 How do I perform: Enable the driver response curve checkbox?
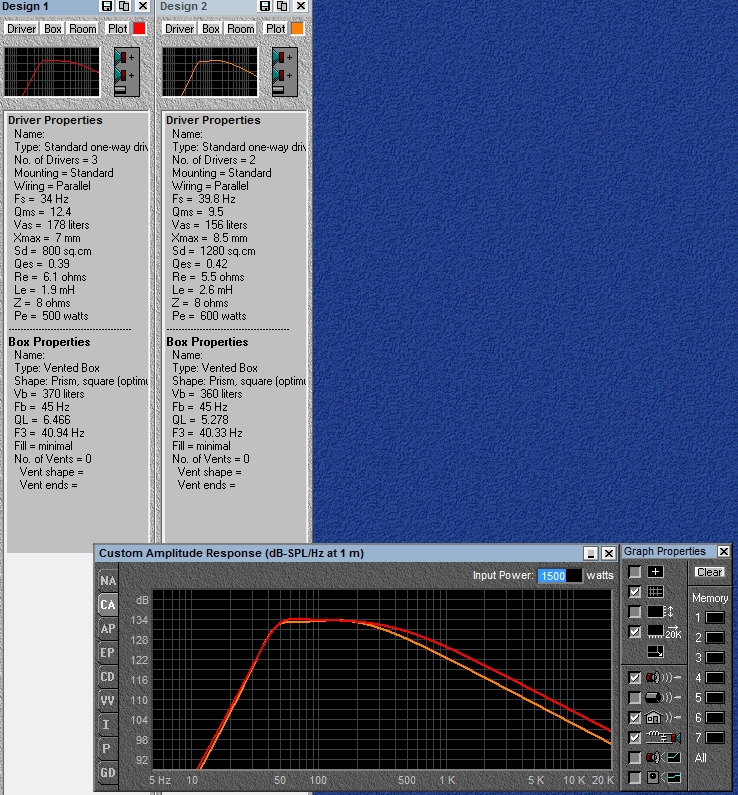click(x=635, y=757)
